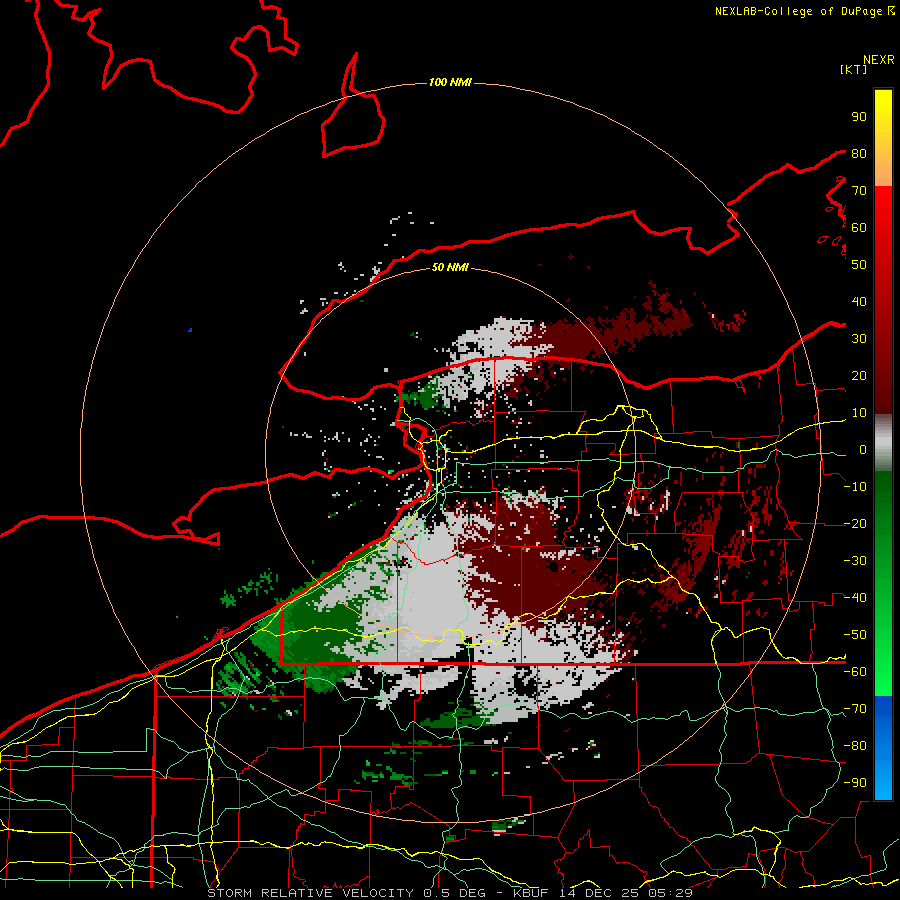Click the 10 value on velocity scale

coord(859,413)
